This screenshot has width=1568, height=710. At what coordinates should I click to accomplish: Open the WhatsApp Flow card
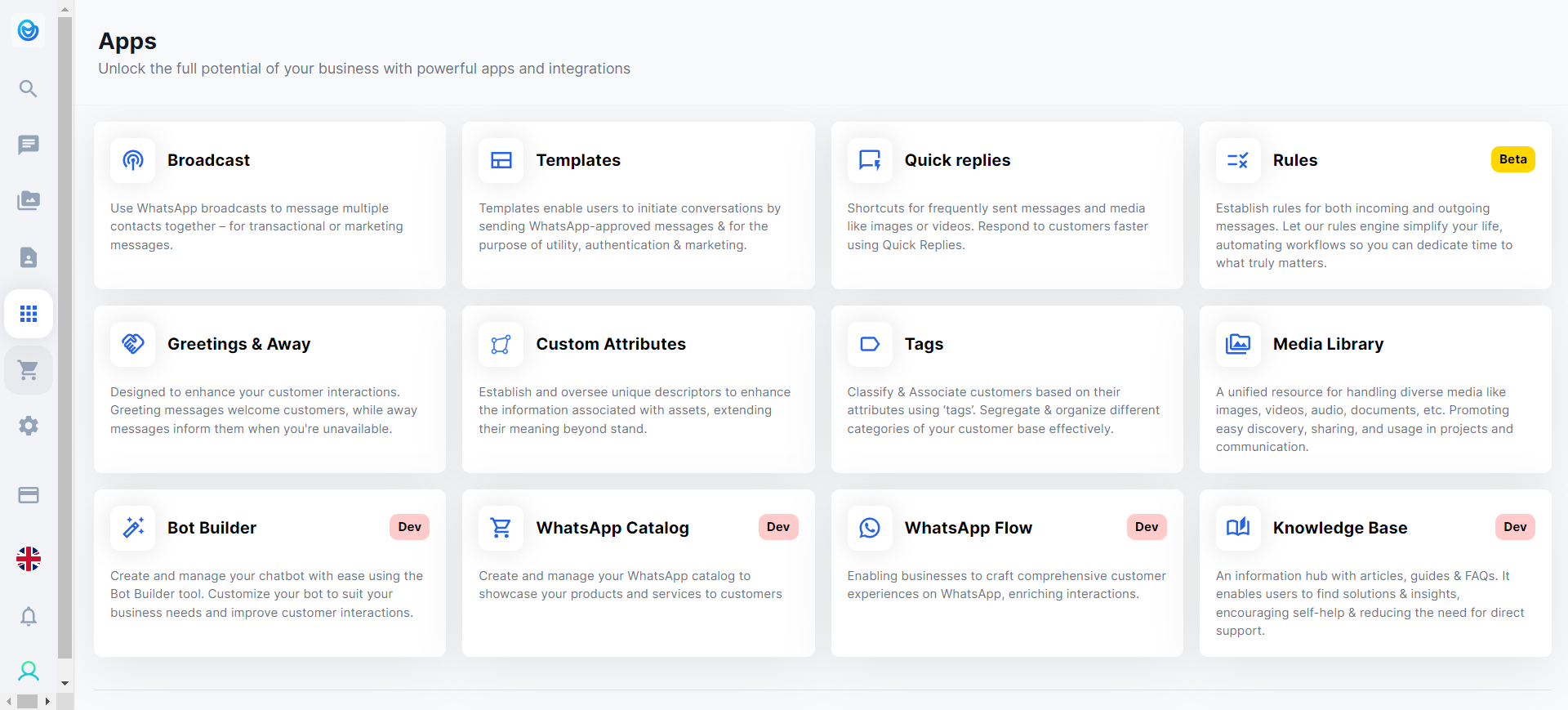point(1006,572)
